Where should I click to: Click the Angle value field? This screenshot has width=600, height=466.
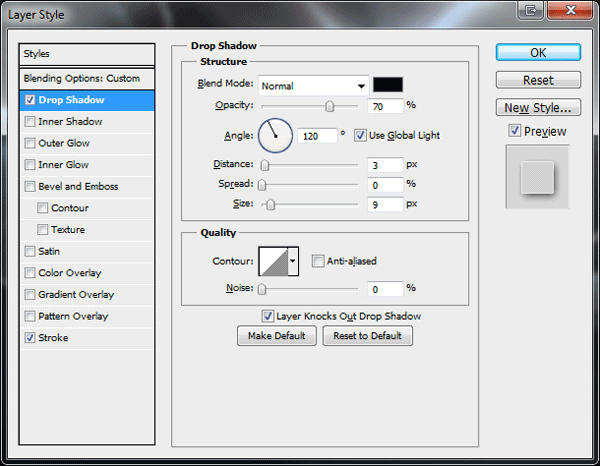[317, 136]
